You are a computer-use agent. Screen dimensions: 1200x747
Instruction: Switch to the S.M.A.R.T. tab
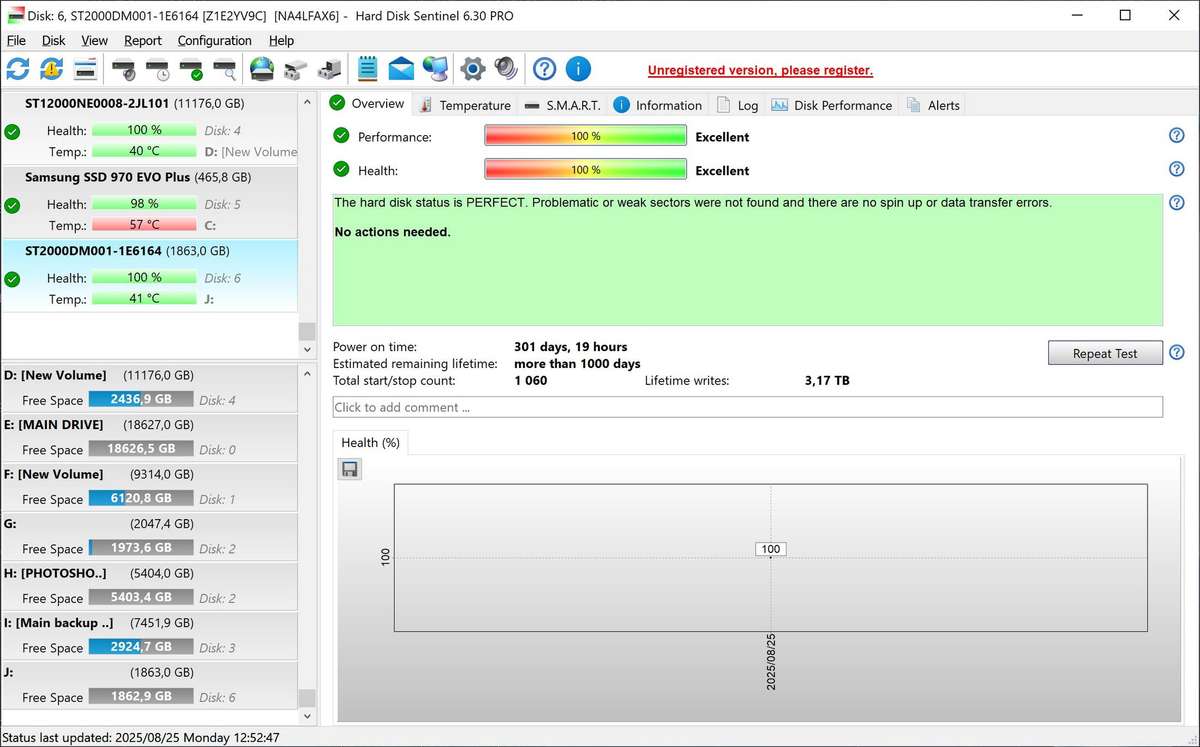coord(561,105)
